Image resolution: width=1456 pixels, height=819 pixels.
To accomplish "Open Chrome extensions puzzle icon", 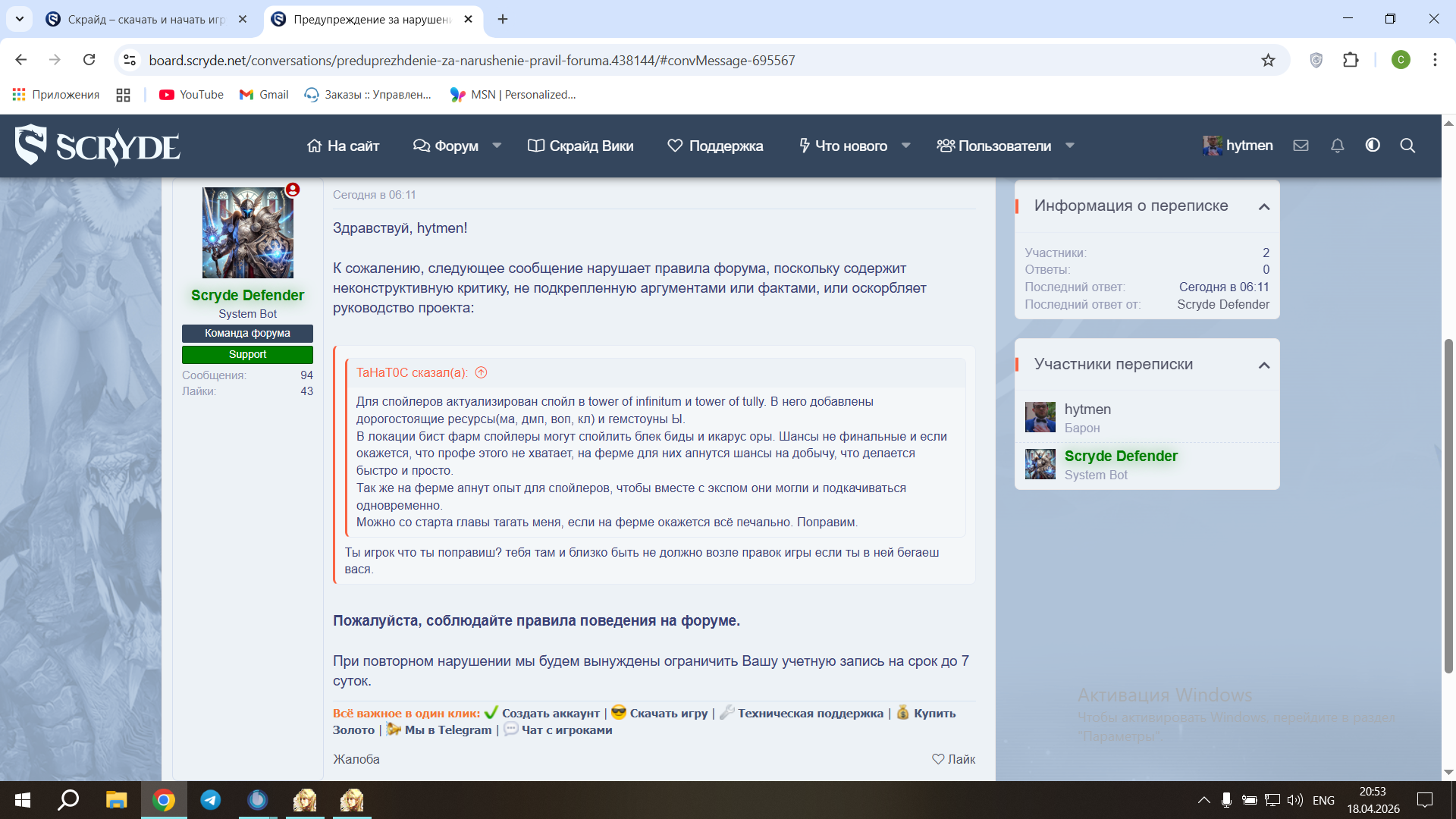I will click(1351, 60).
